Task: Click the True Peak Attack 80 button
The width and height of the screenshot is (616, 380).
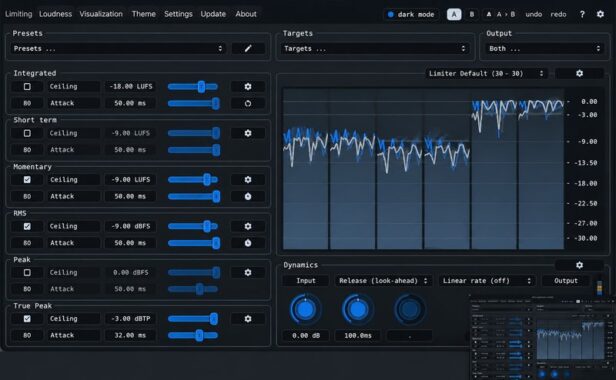Action: (27, 336)
